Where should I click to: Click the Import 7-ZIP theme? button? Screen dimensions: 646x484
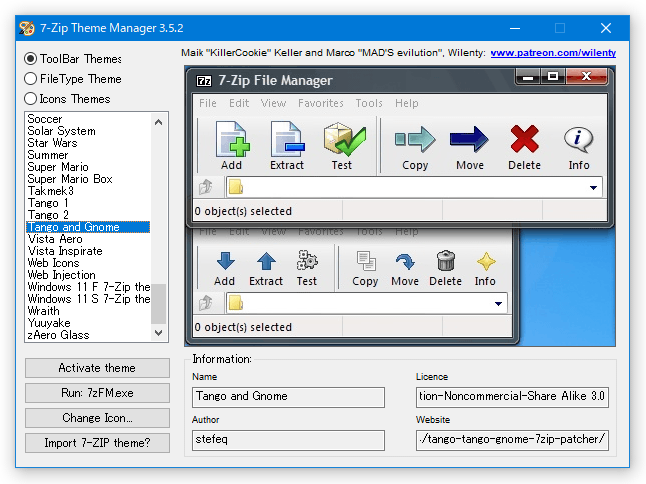[x=97, y=443]
